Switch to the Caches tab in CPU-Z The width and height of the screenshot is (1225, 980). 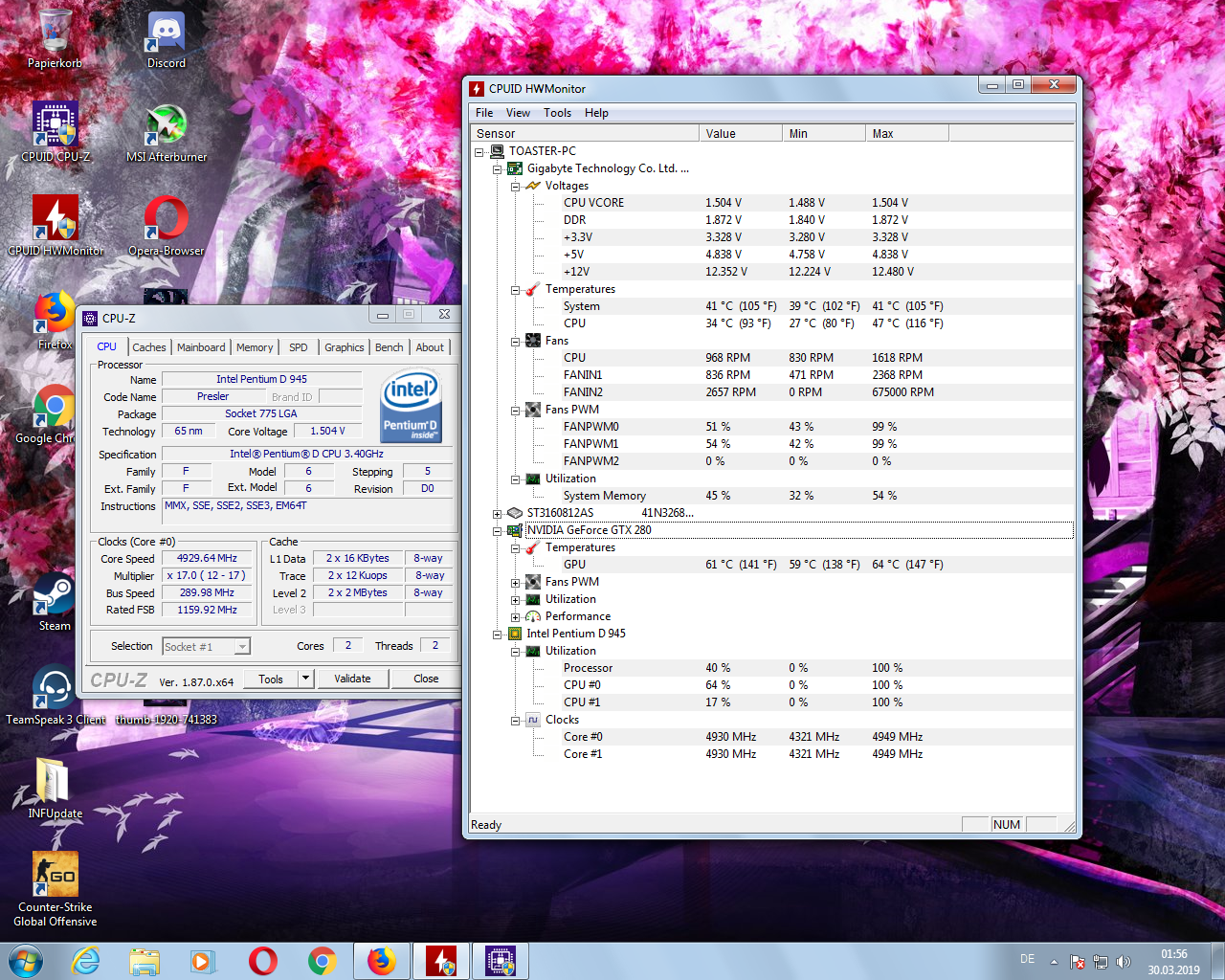point(149,347)
